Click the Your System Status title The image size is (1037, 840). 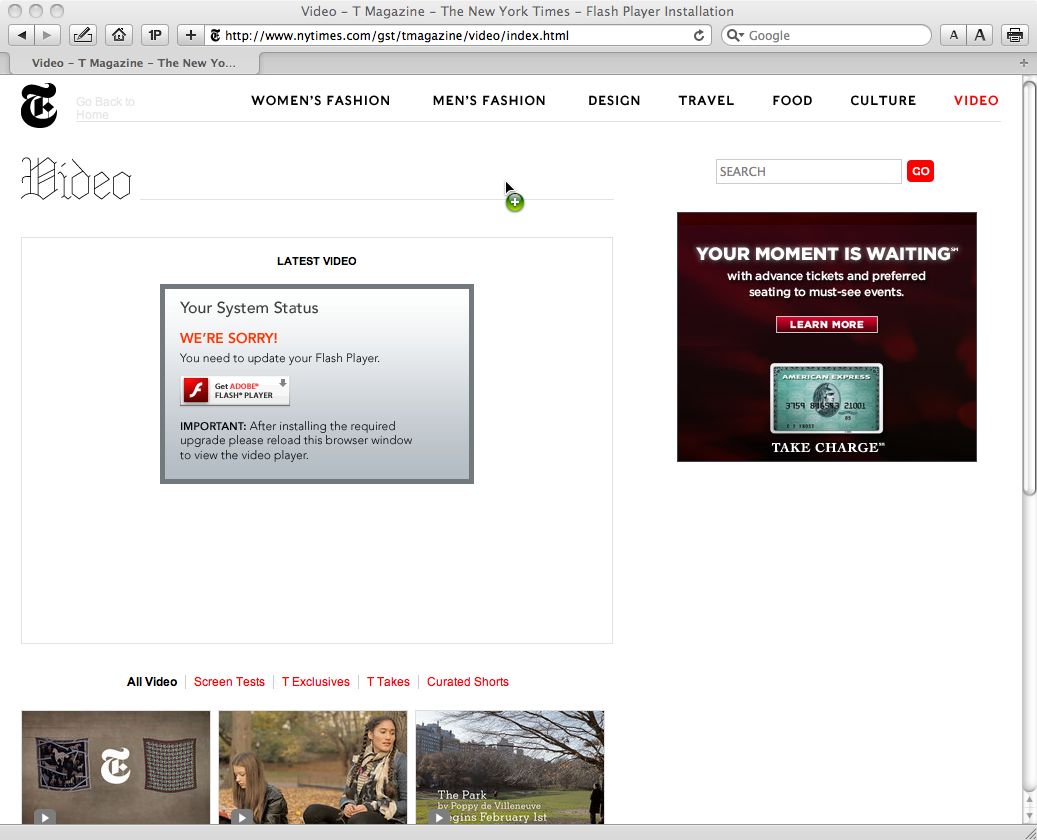249,308
